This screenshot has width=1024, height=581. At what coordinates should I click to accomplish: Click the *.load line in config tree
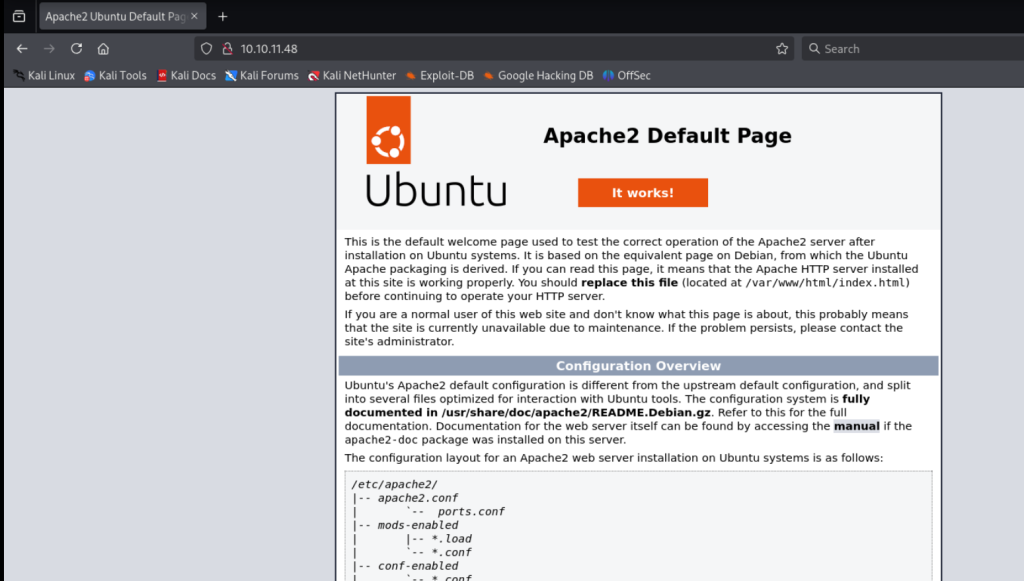tap(451, 539)
